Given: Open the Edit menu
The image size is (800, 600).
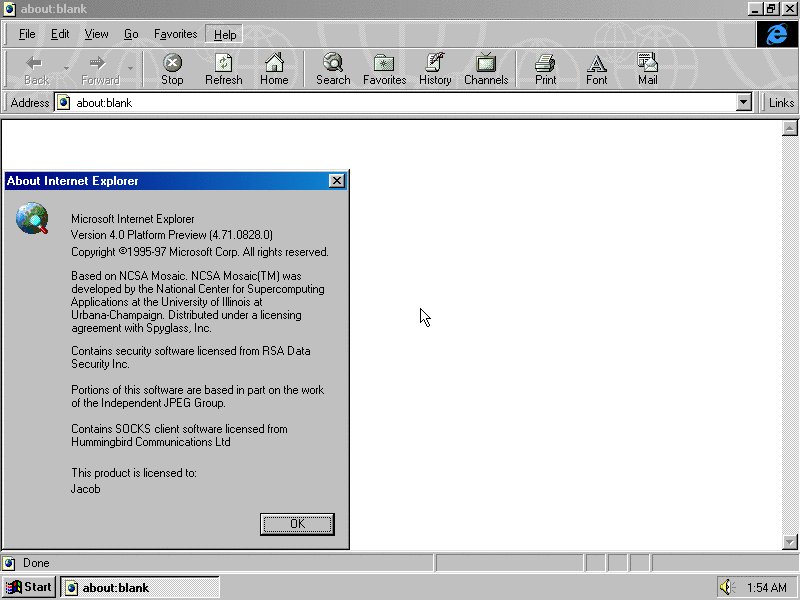Looking at the screenshot, I should point(60,34).
